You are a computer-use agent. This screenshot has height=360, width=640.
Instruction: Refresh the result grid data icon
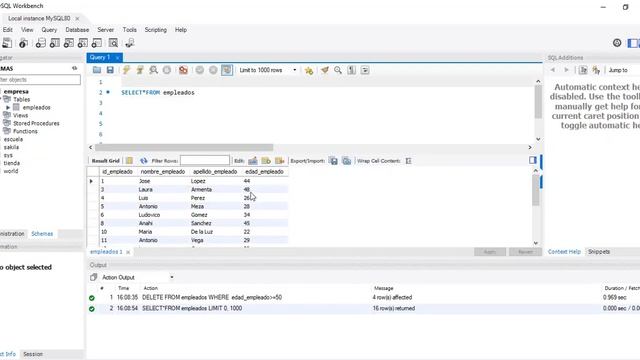point(143,161)
